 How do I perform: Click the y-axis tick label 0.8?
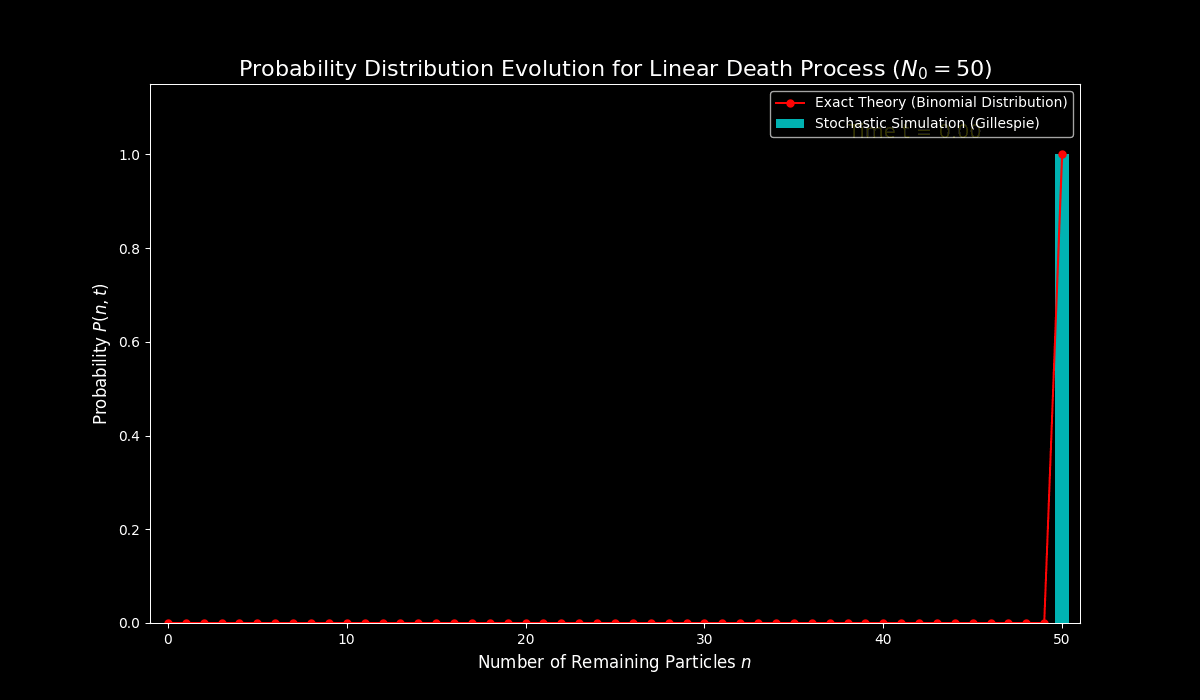point(129,249)
